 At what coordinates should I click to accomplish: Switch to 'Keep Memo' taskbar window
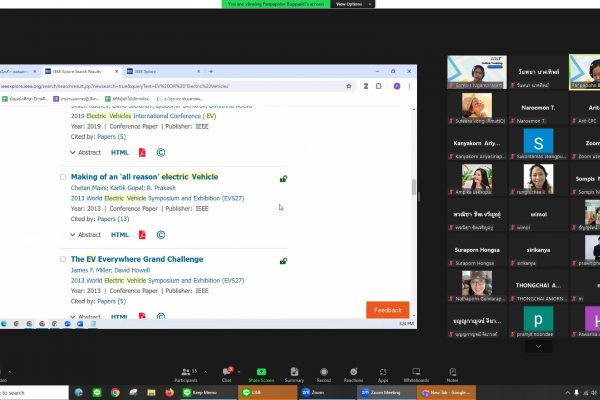click(x=209, y=393)
